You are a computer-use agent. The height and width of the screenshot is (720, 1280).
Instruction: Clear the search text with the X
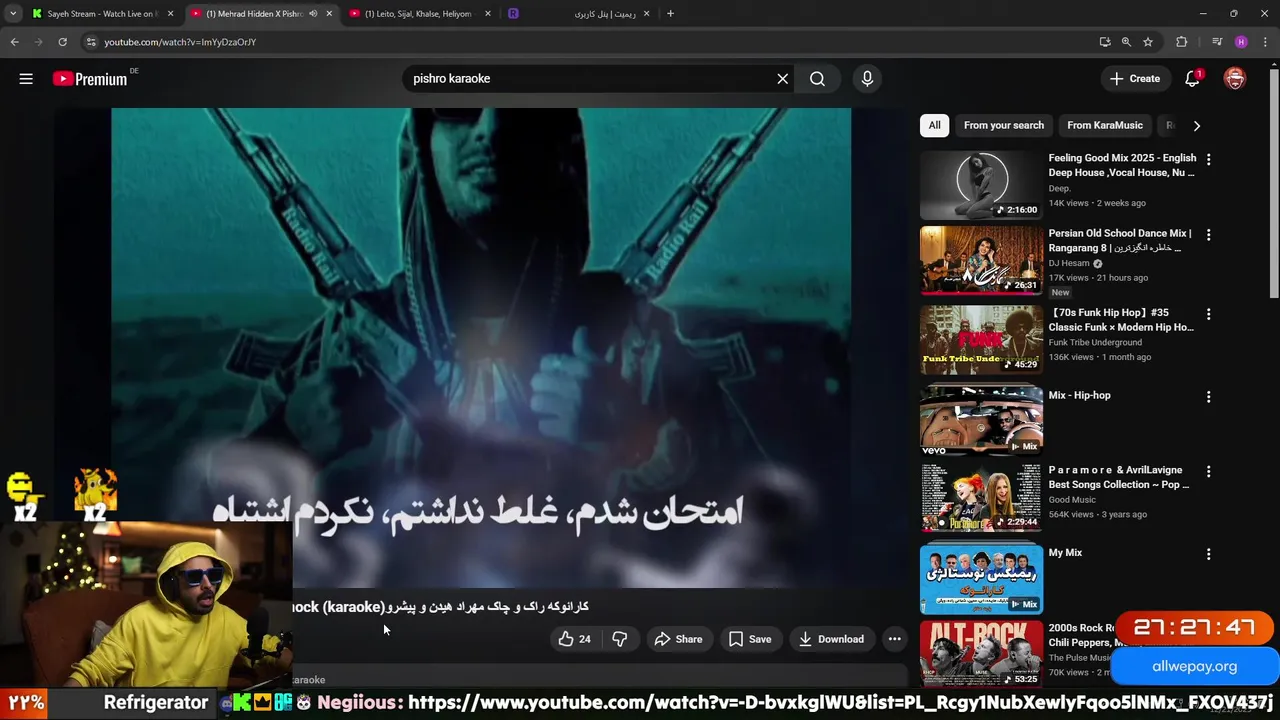783,79
